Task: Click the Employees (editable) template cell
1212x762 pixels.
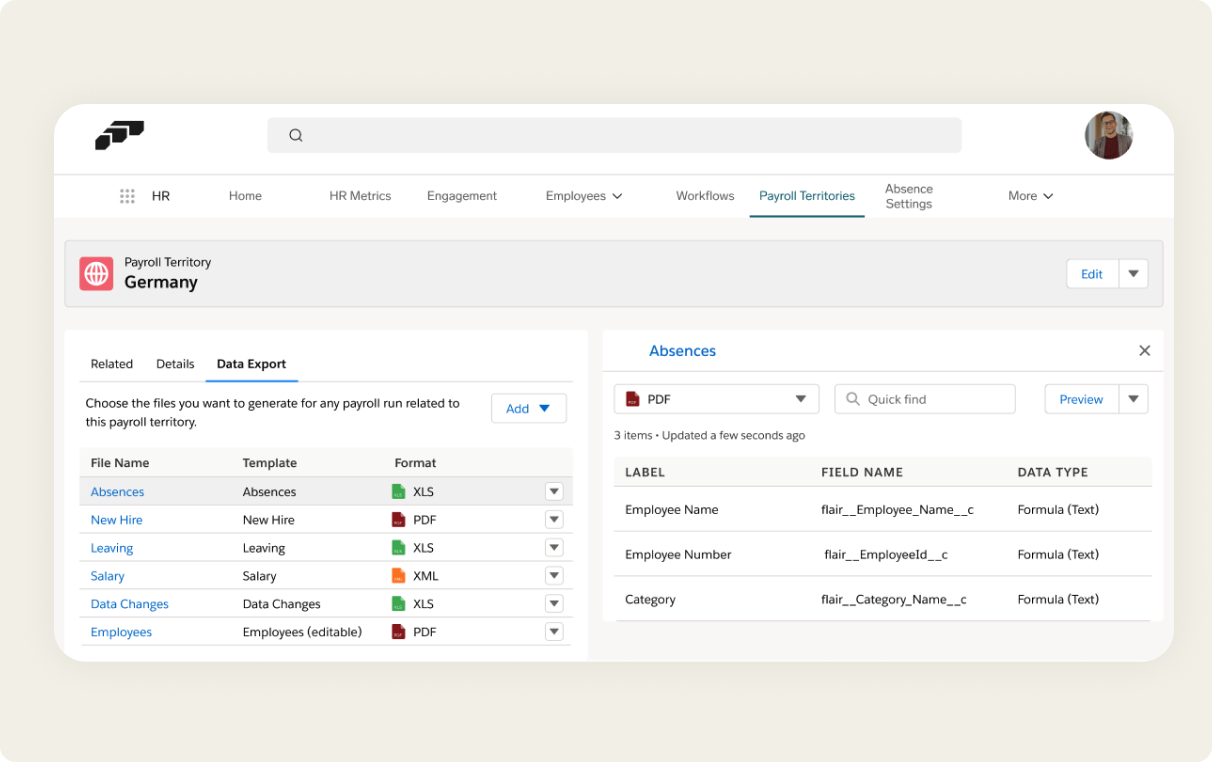Action: pos(302,632)
